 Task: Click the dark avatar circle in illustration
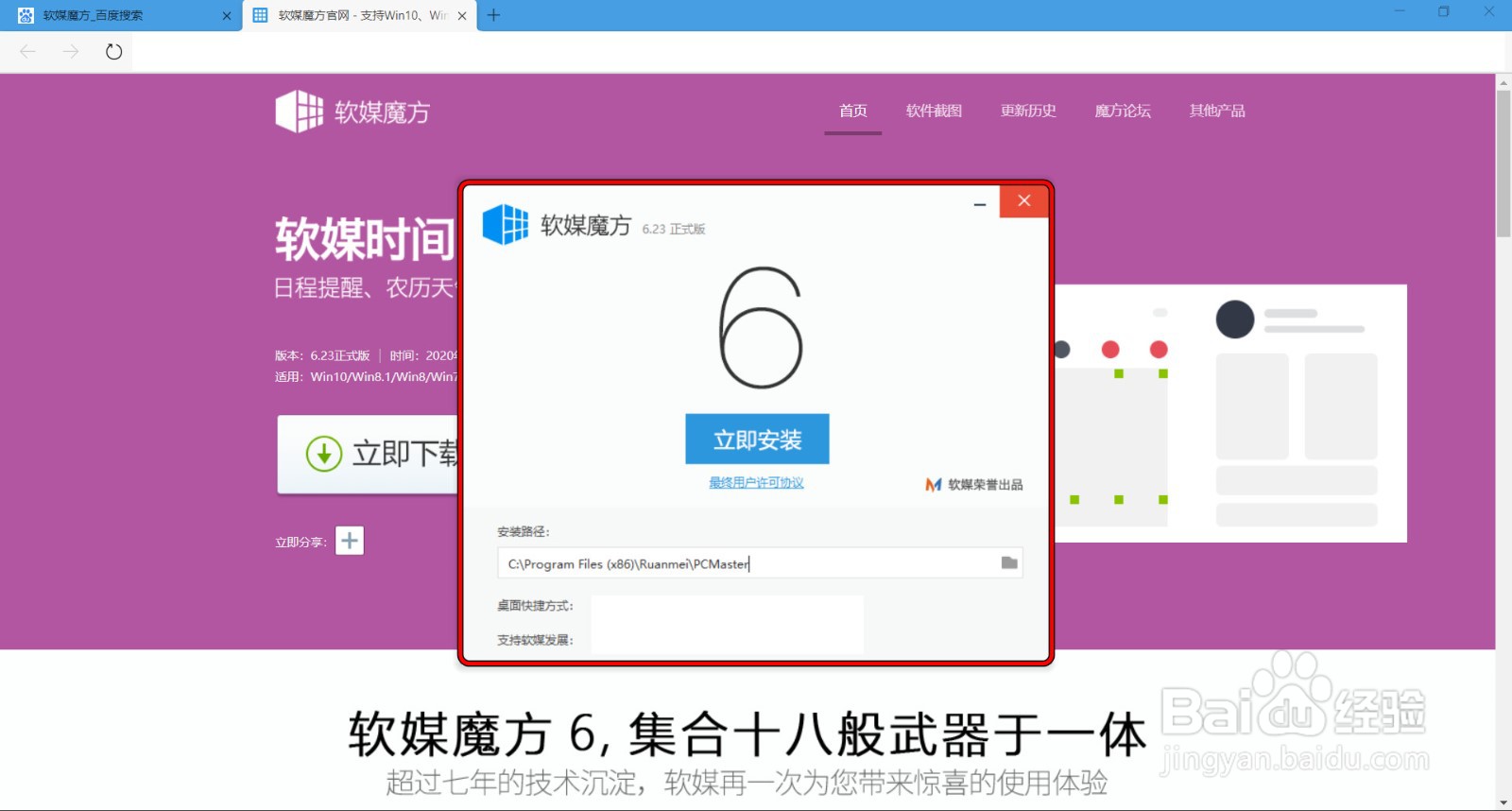(1235, 319)
